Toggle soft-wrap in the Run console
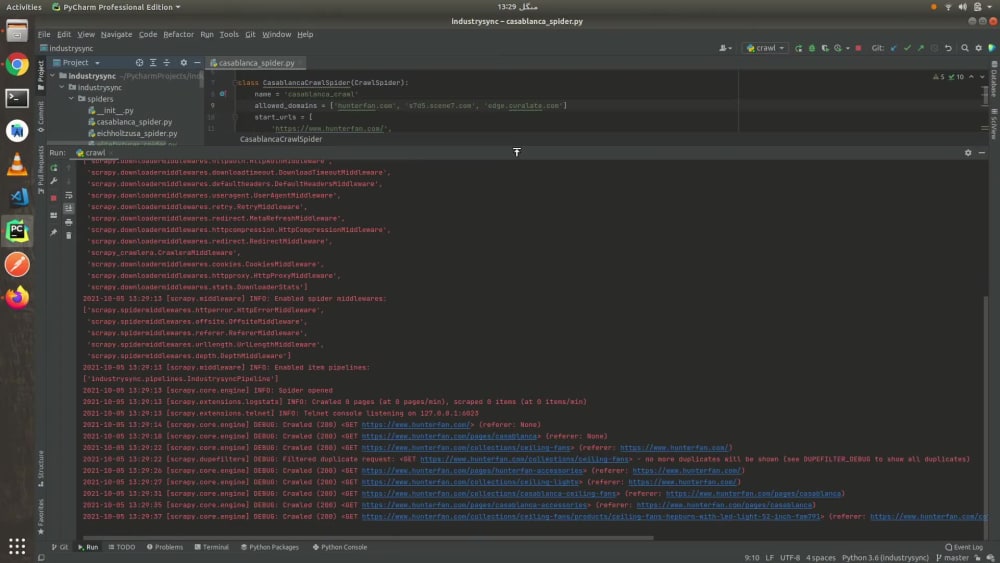The width and height of the screenshot is (1000, 563). click(x=69, y=195)
